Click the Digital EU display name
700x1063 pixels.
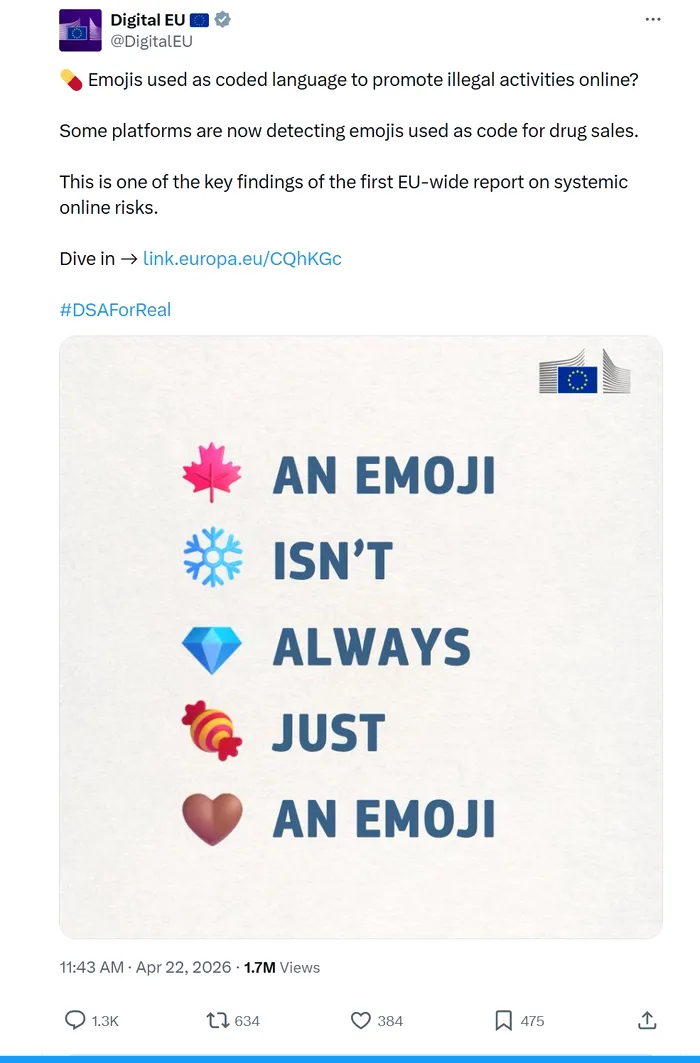[148, 20]
